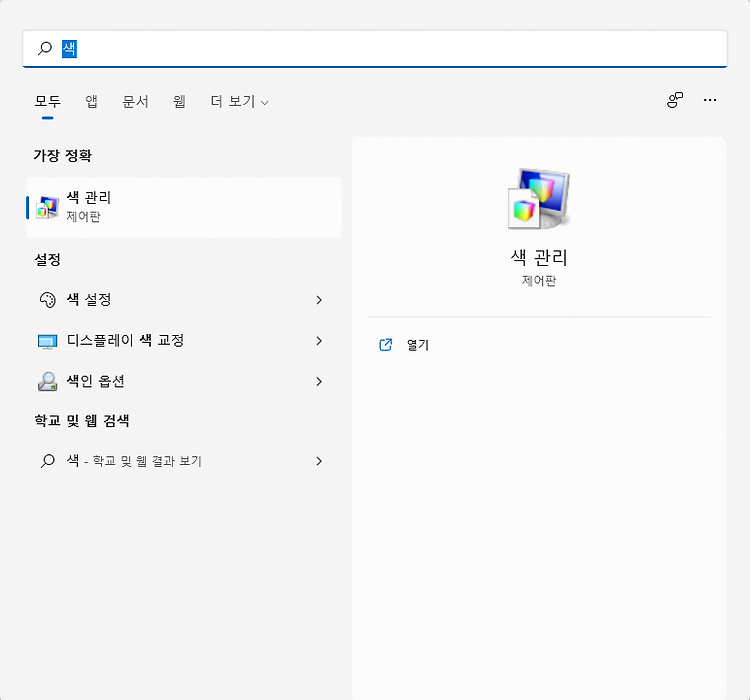This screenshot has width=750, height=700.
Task: Click the 학교 및 웹 검색 heading
Action: (x=82, y=421)
